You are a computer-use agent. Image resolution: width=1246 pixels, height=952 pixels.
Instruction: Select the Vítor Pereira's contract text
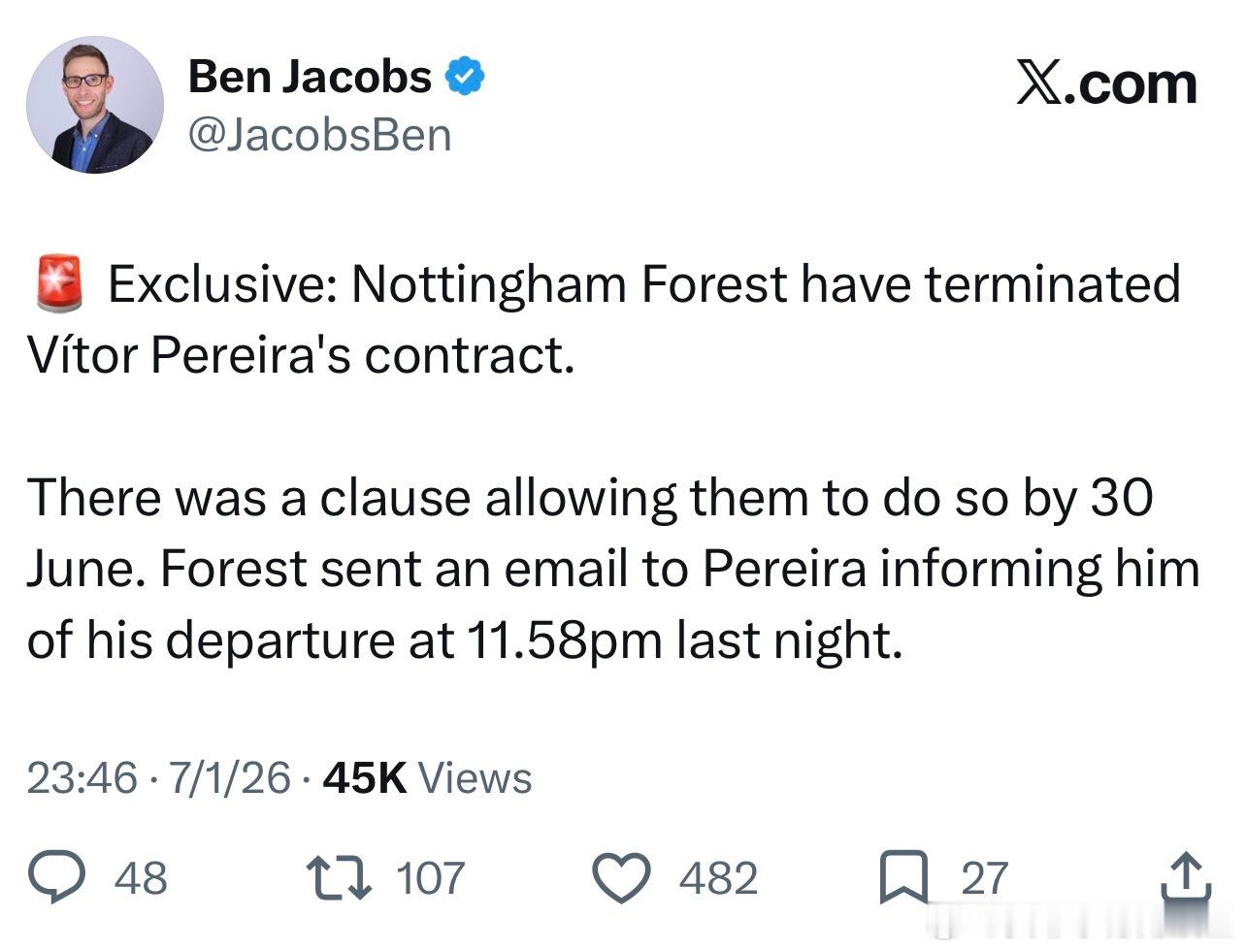(x=301, y=355)
